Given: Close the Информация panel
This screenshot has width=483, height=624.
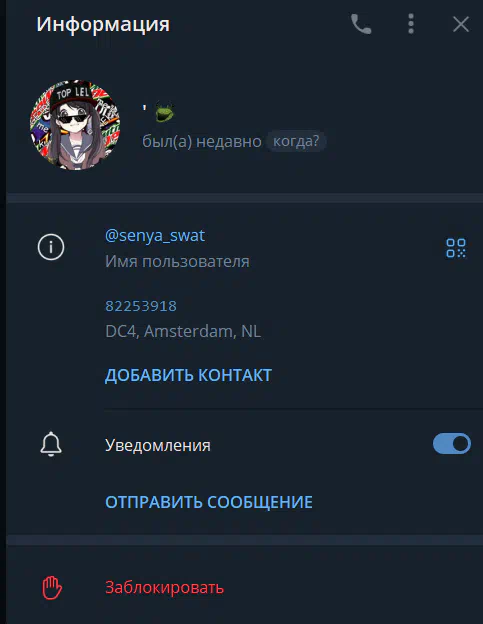Looking at the screenshot, I should pyautogui.click(x=461, y=24).
